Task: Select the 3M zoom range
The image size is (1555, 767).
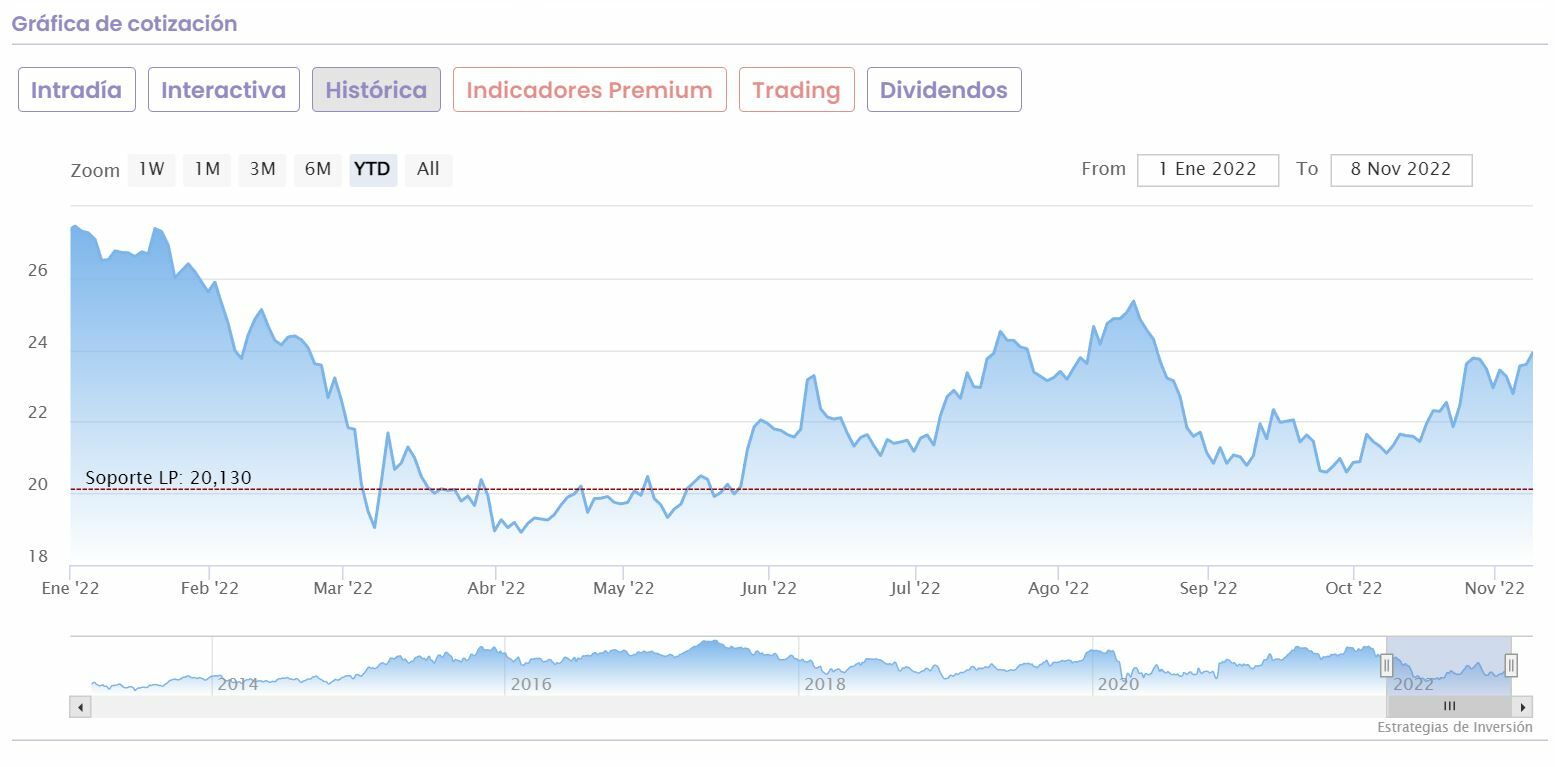Action: (x=263, y=170)
